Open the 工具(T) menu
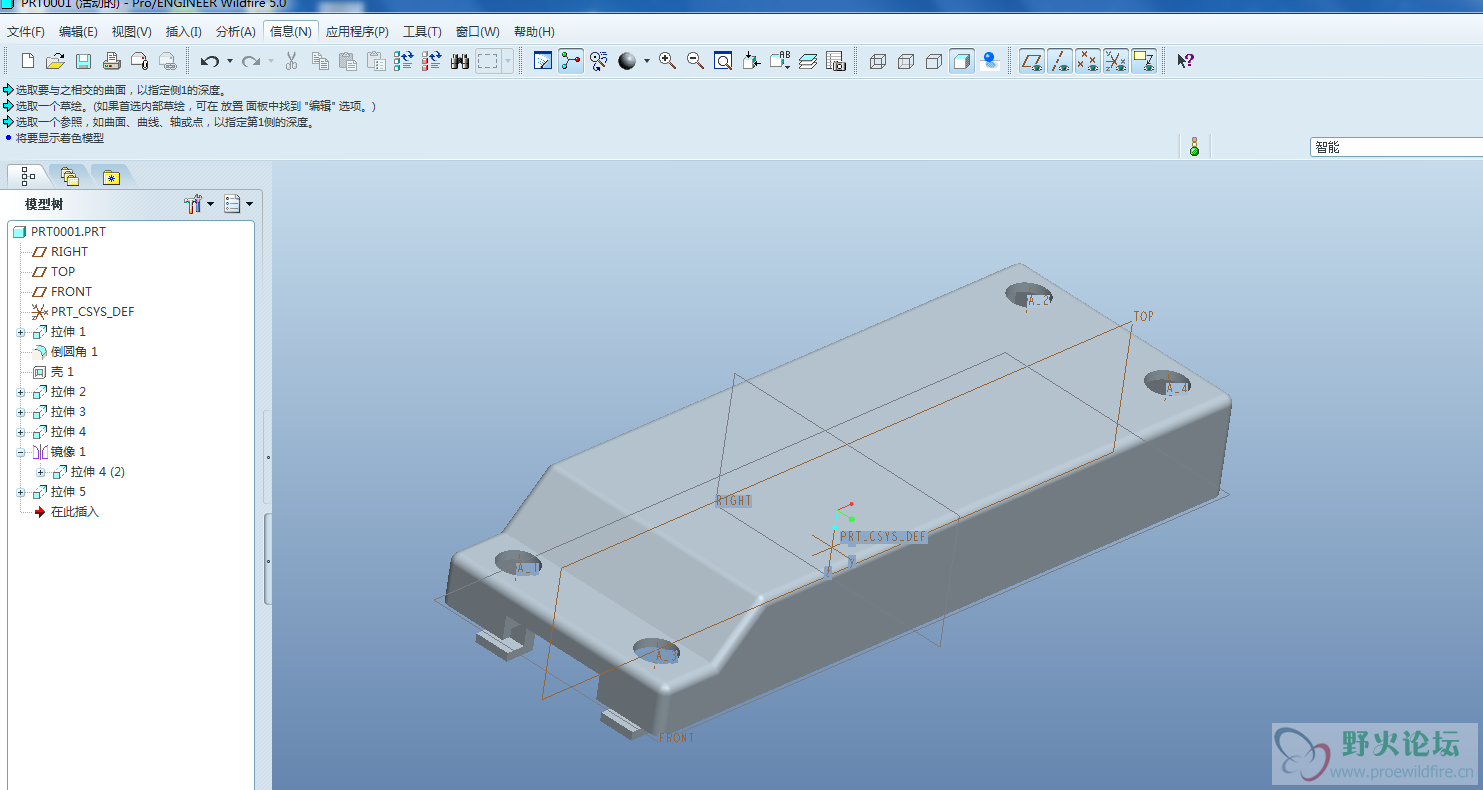 point(422,32)
